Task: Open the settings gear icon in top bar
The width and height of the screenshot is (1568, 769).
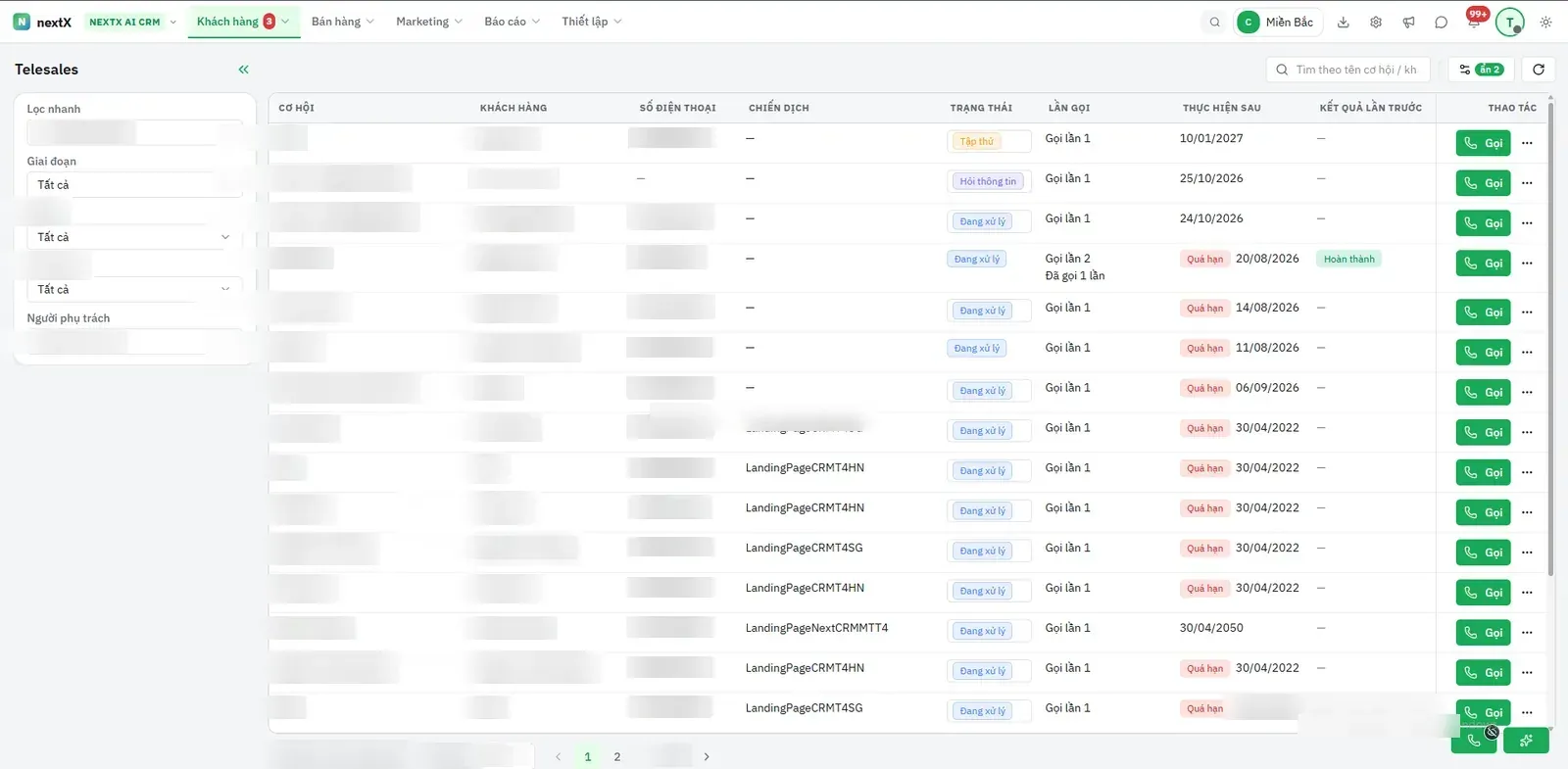Action: pyautogui.click(x=1376, y=22)
